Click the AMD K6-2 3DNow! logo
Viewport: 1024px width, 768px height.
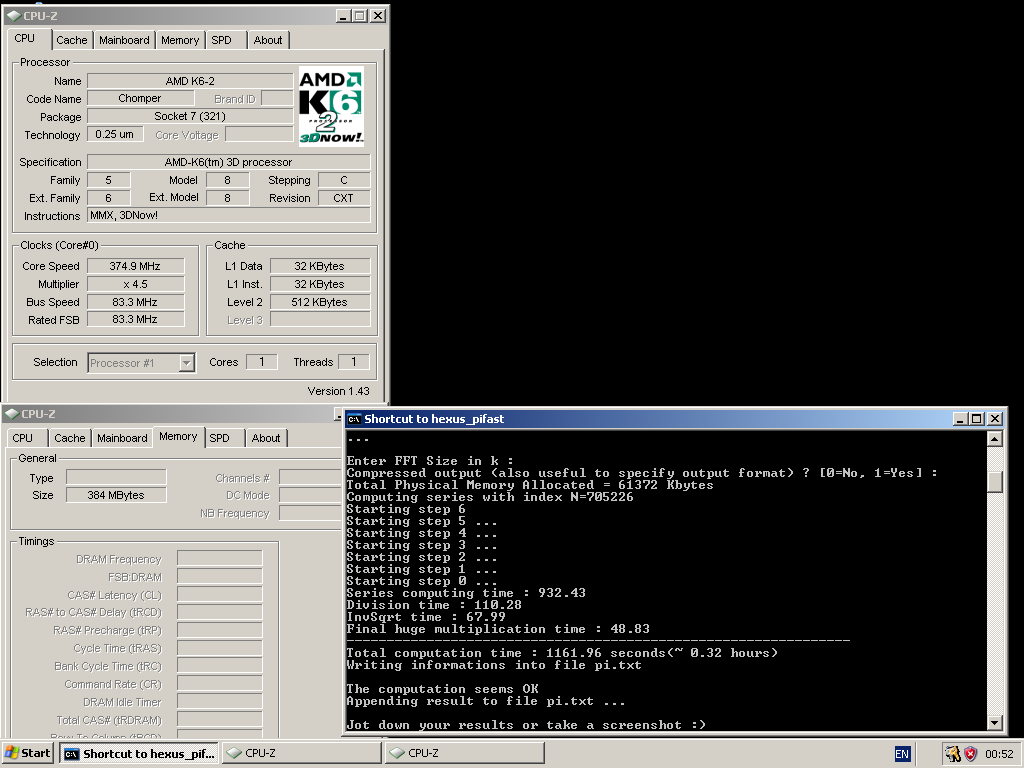pyautogui.click(x=331, y=106)
